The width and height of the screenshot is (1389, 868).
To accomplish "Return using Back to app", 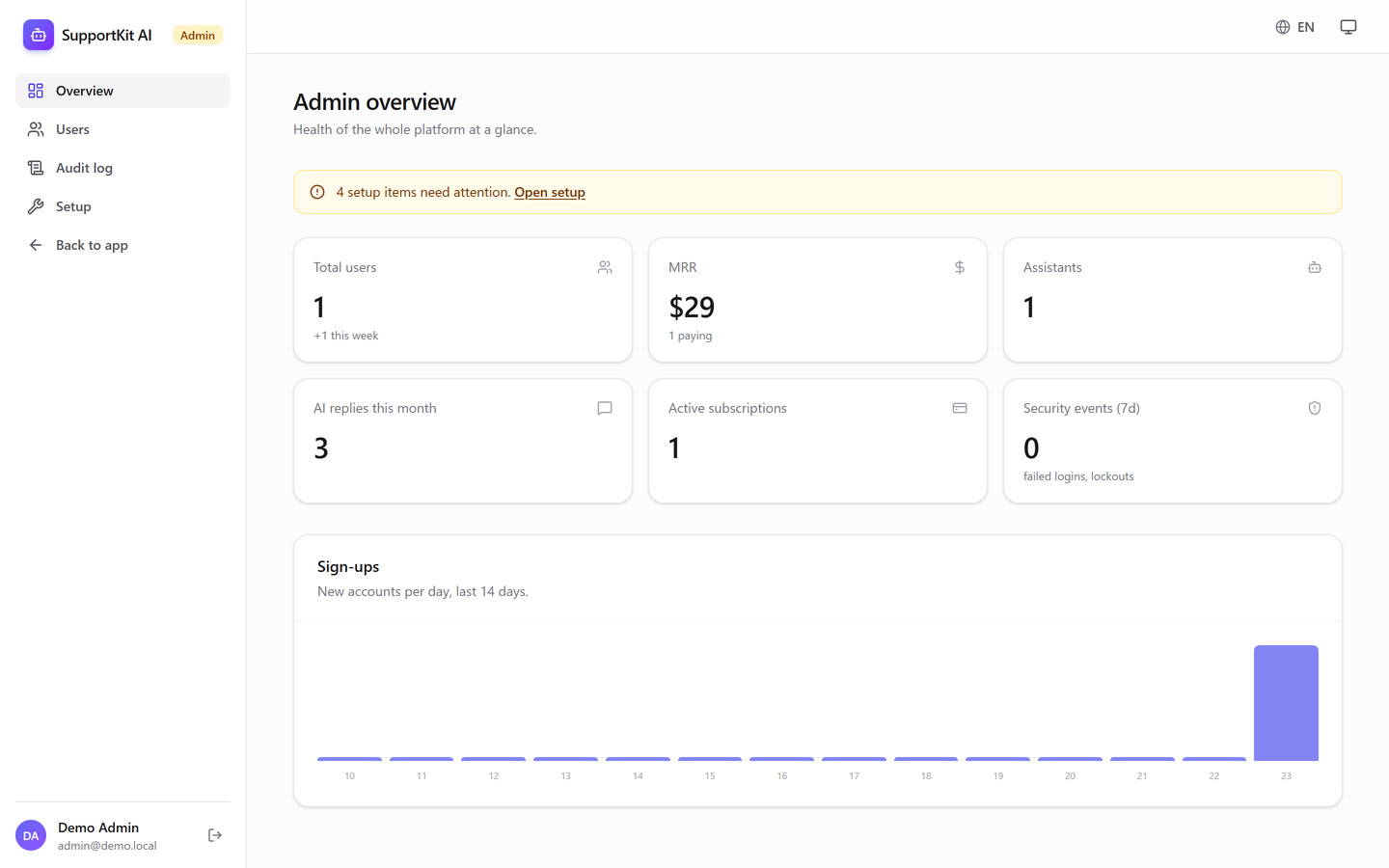I will (123, 245).
